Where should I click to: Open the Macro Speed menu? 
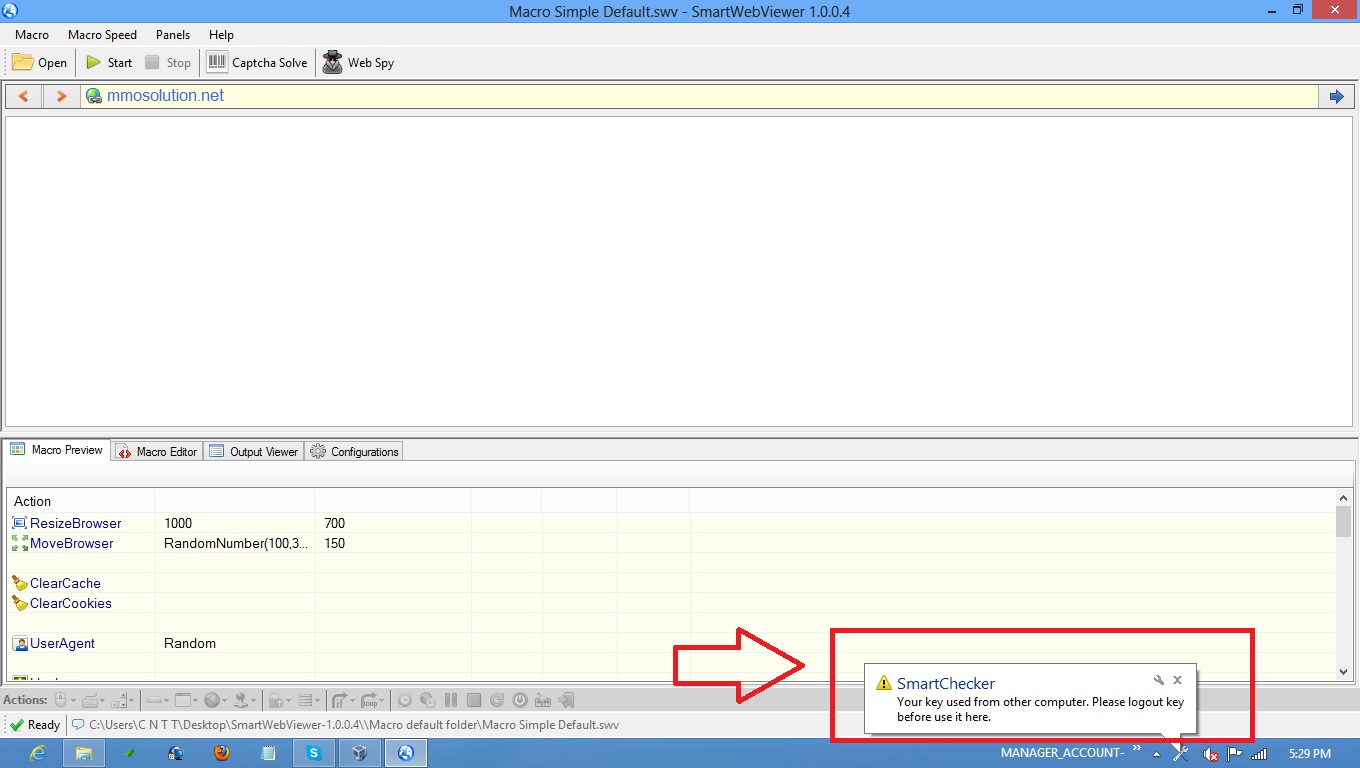[x=102, y=35]
